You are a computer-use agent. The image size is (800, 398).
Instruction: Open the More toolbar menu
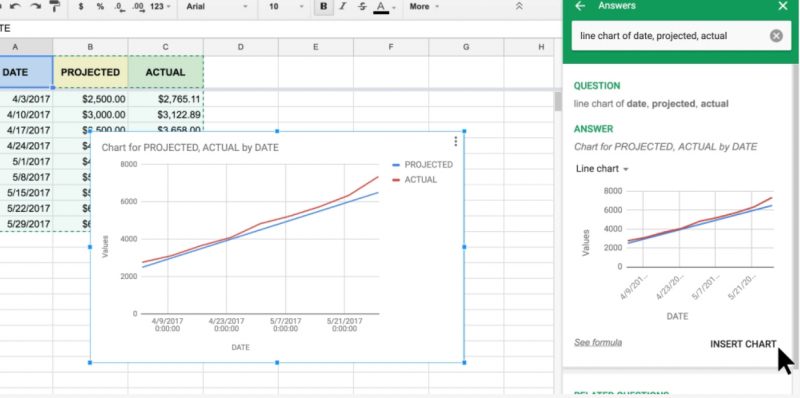[423, 7]
